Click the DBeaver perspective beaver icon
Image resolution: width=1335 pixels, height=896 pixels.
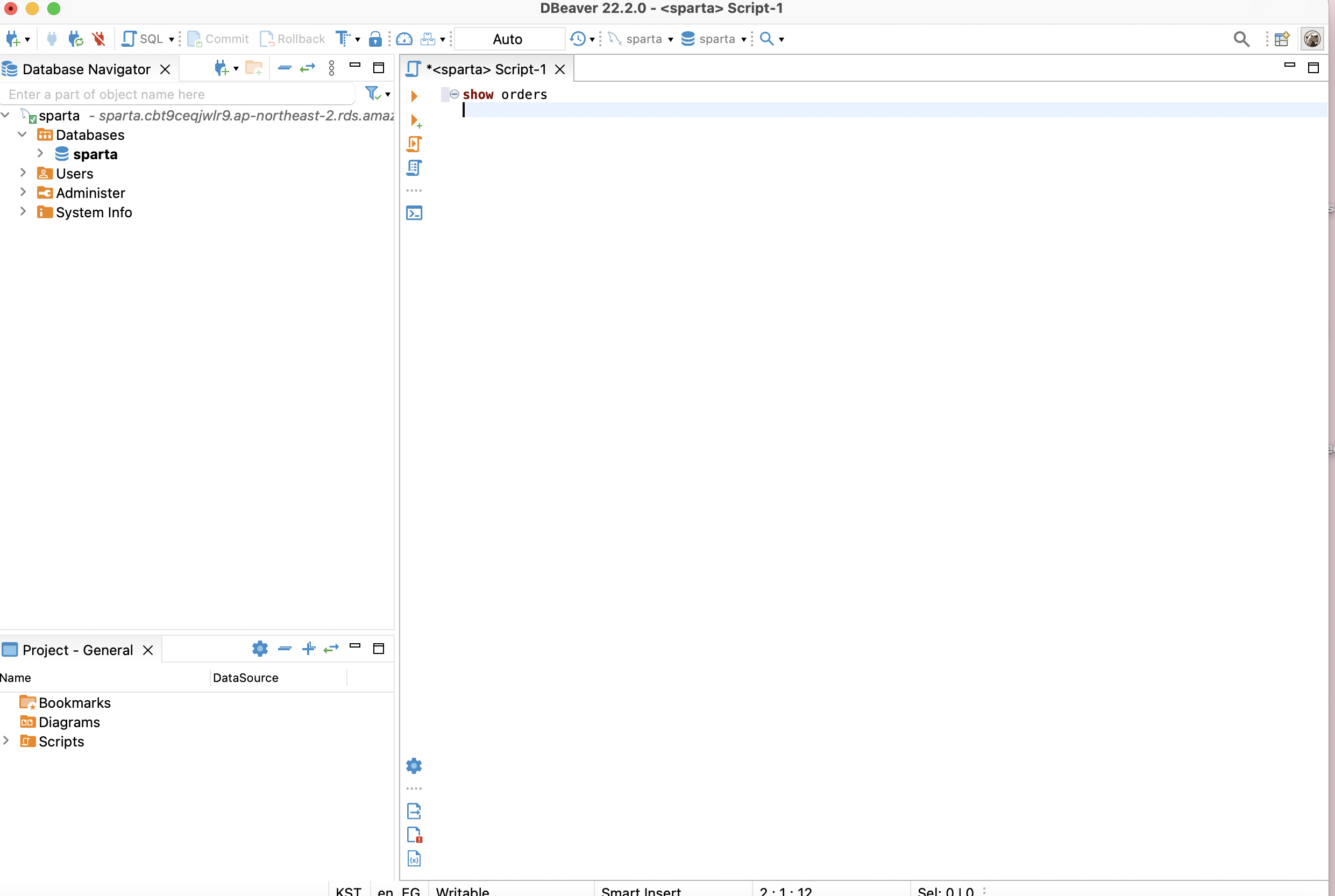[1313, 39]
